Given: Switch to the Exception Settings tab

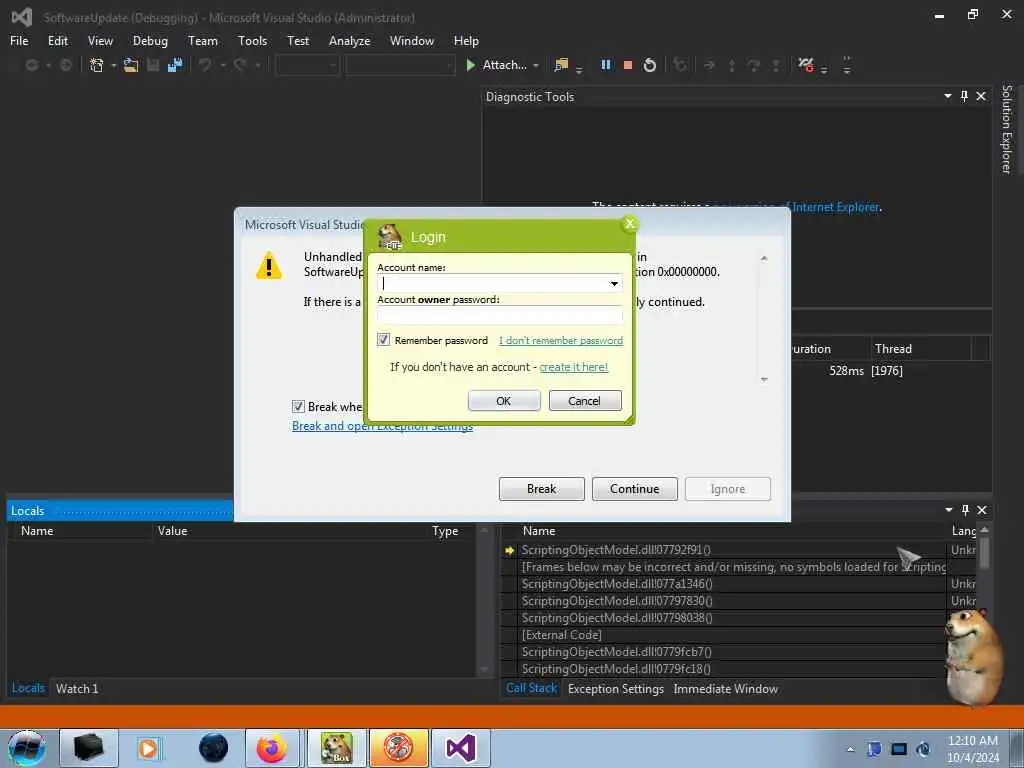Looking at the screenshot, I should click(x=616, y=688).
